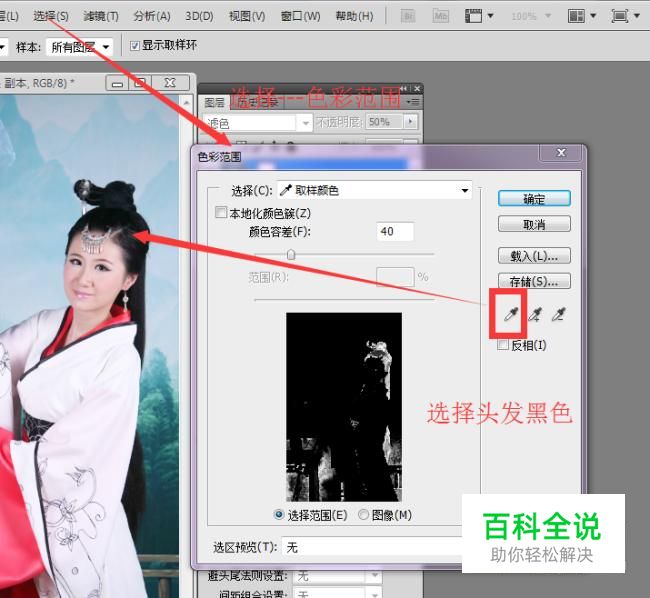Click the document window scrollbar up arrow
650x598 pixels.
tap(186, 102)
